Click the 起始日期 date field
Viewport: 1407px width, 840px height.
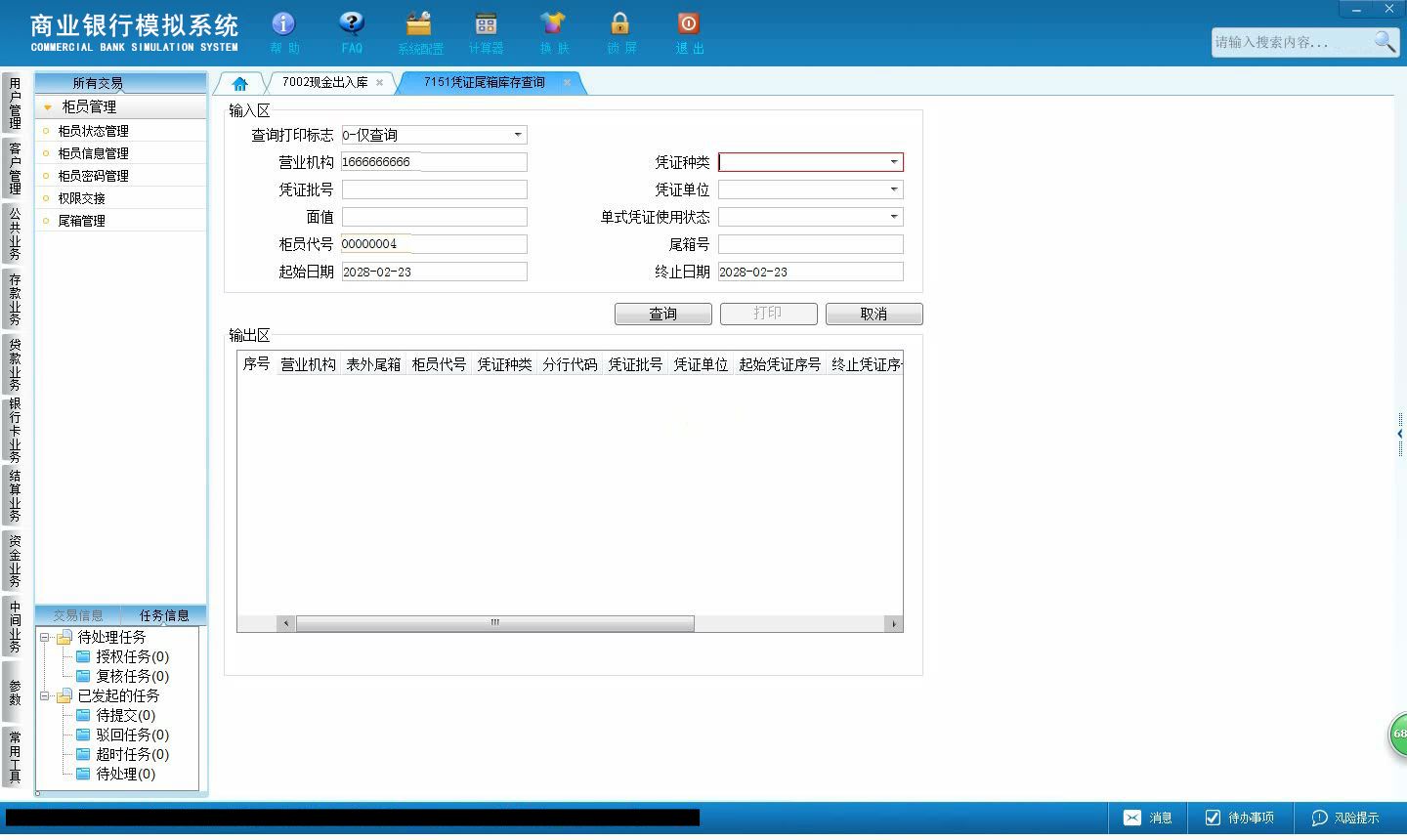(434, 272)
